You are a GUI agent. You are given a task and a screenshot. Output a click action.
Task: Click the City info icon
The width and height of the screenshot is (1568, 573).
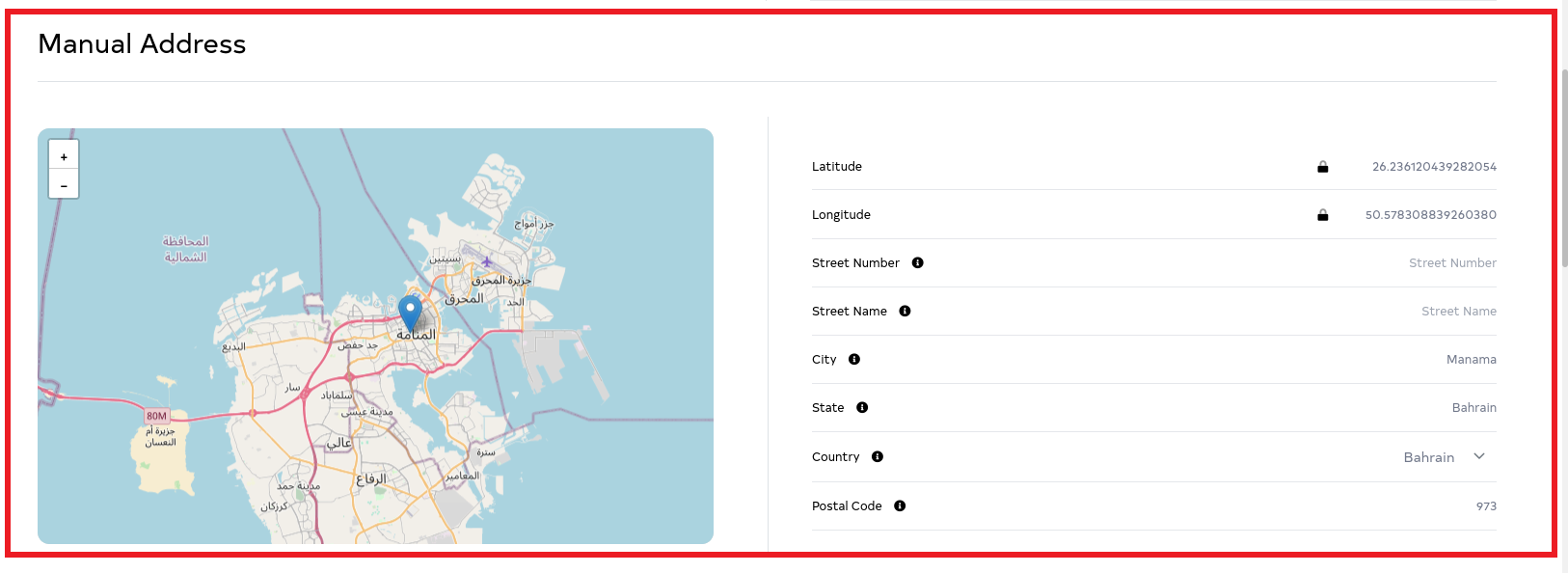pyautogui.click(x=853, y=359)
